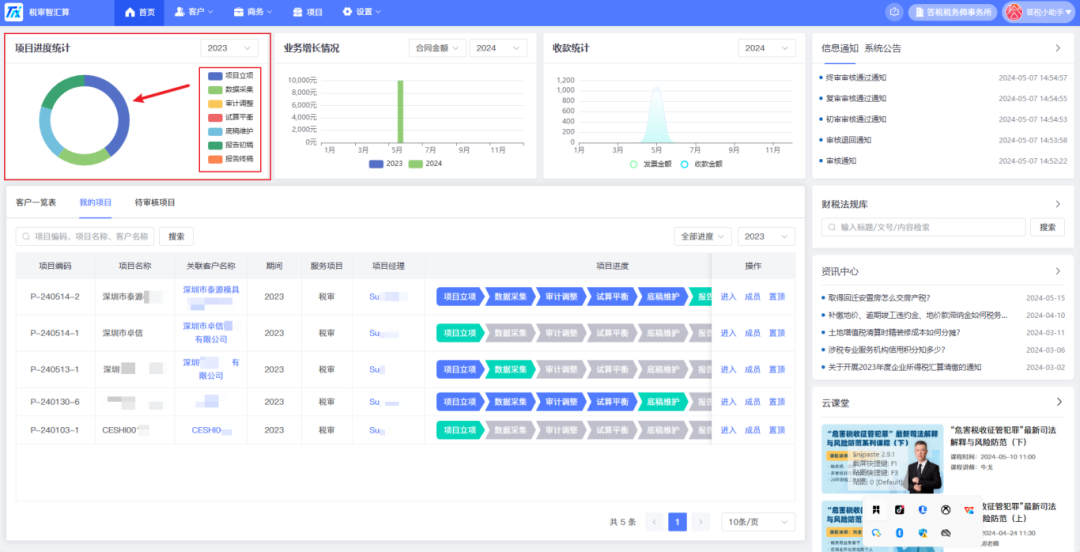1080x552 pixels.
Task: Click 搜索 button in 财税法规库
Action: [x=1047, y=227]
